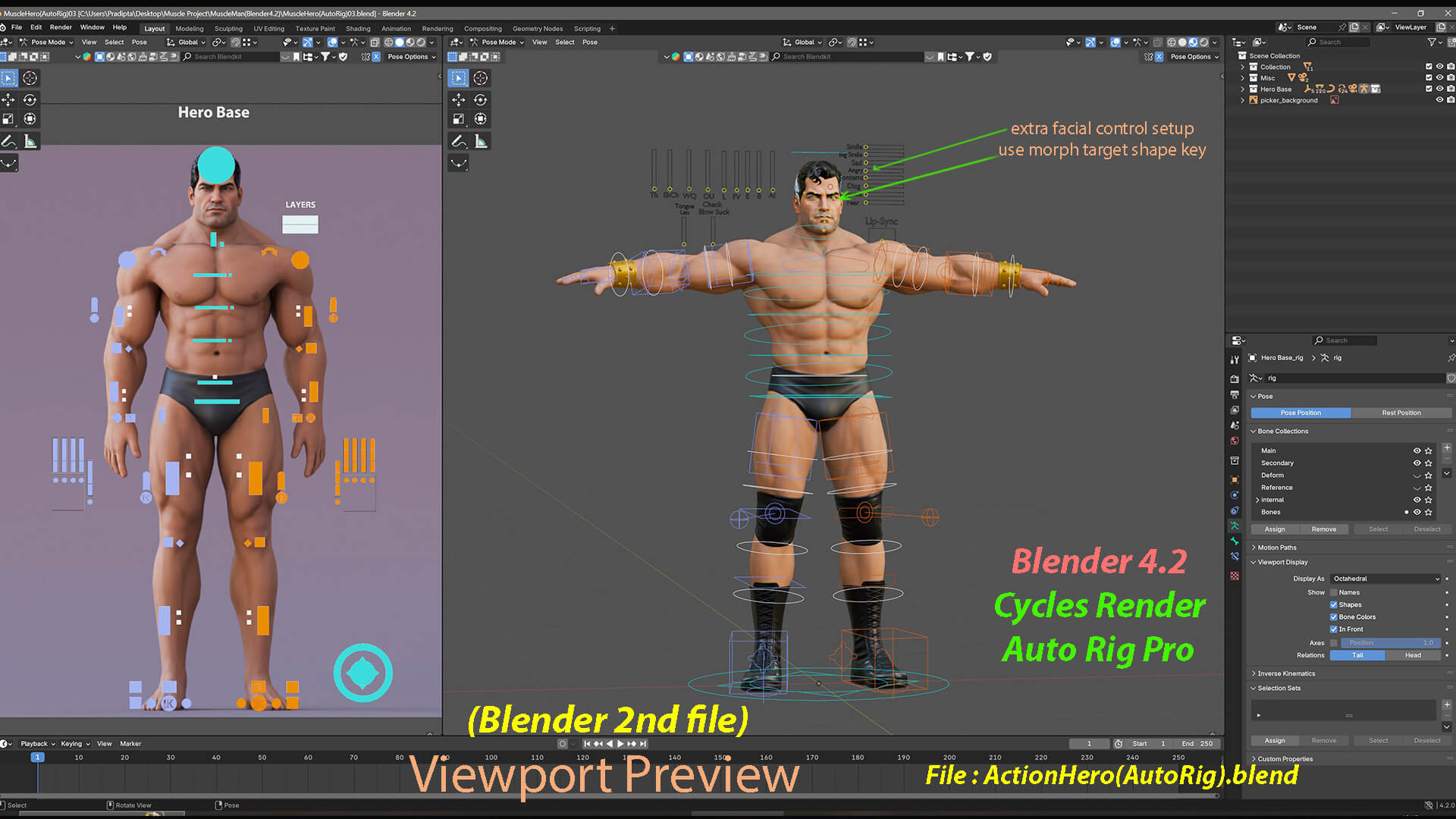Select the Move tool in the right 3D viewport
Screen dimensions: 1456x819
(x=459, y=100)
